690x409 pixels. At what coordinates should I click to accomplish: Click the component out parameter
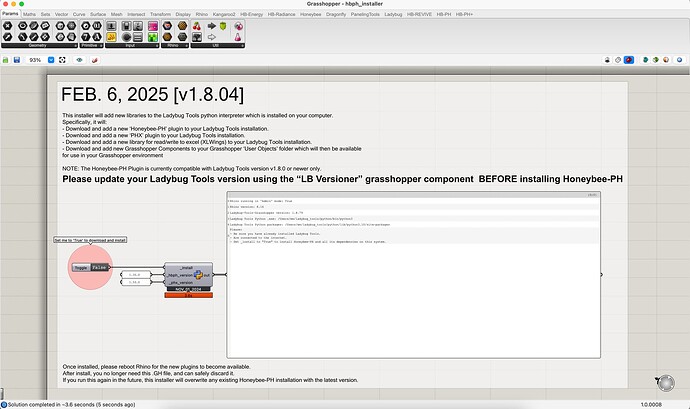click(207, 275)
